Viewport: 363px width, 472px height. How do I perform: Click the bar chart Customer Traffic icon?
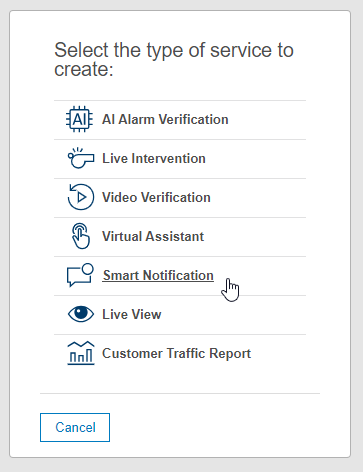[81, 353]
